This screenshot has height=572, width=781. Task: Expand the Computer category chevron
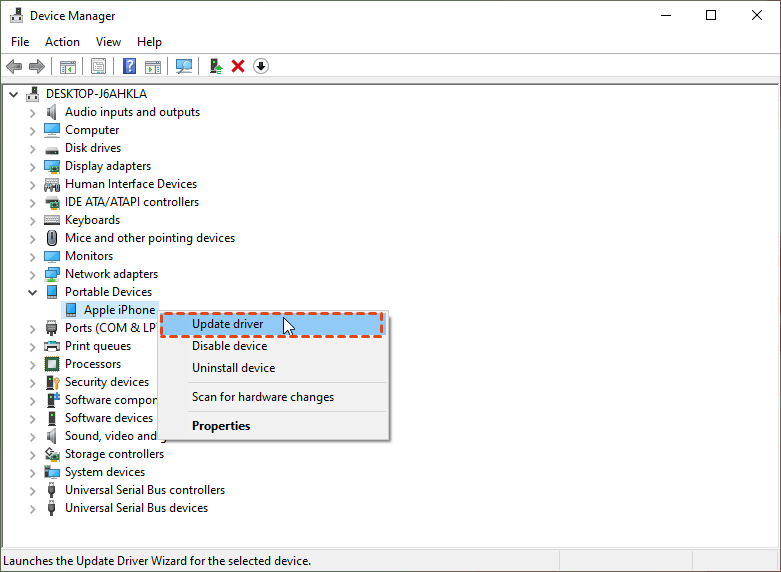point(32,131)
